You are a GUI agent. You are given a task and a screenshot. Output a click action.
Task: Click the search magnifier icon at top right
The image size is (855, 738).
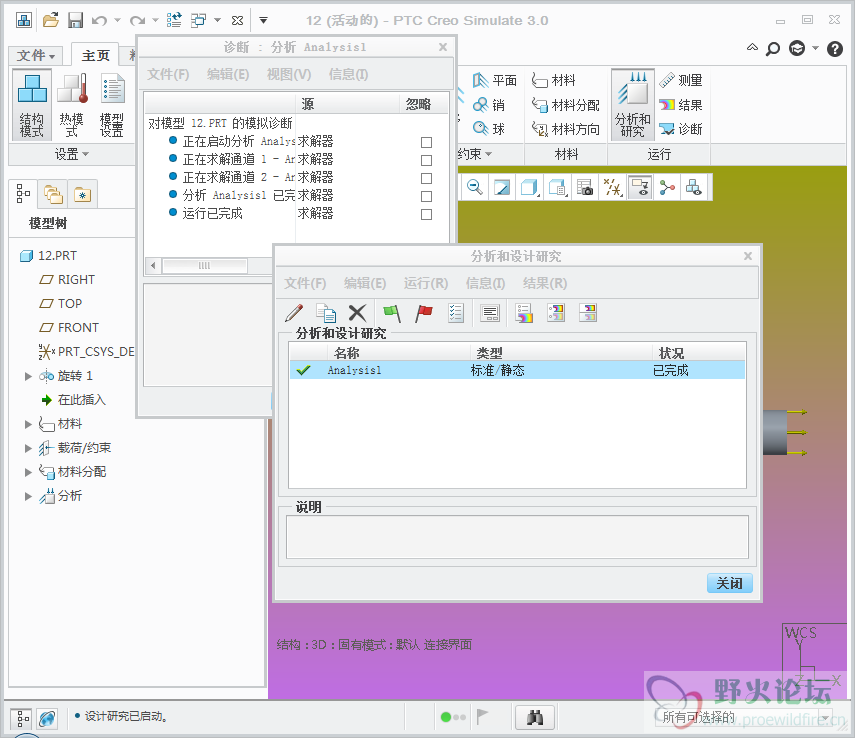(x=773, y=49)
